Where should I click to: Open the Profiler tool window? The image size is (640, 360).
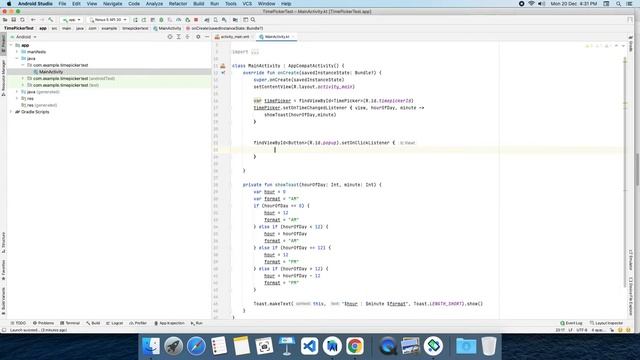click(138, 323)
